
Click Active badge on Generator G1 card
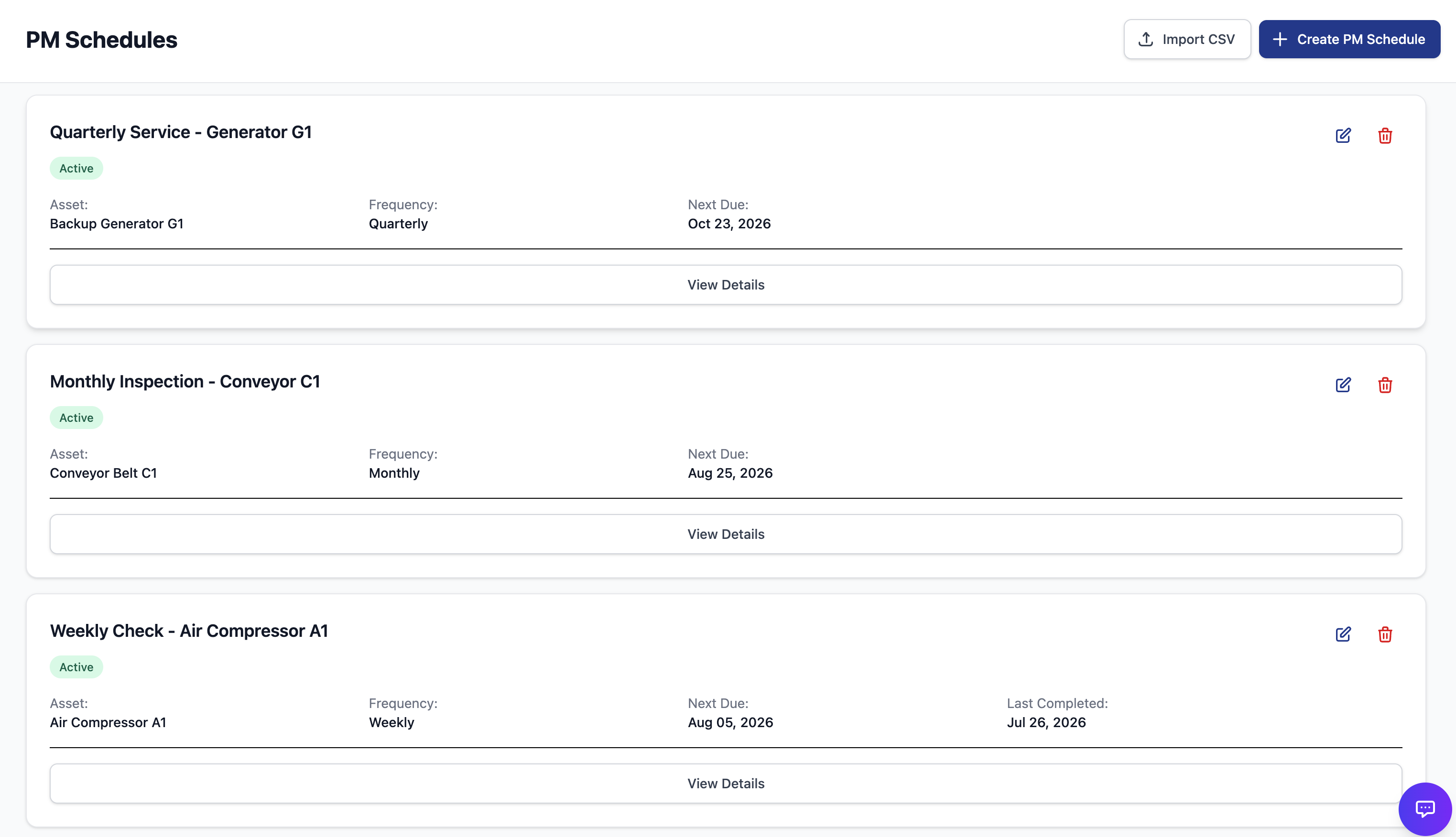[x=76, y=169]
